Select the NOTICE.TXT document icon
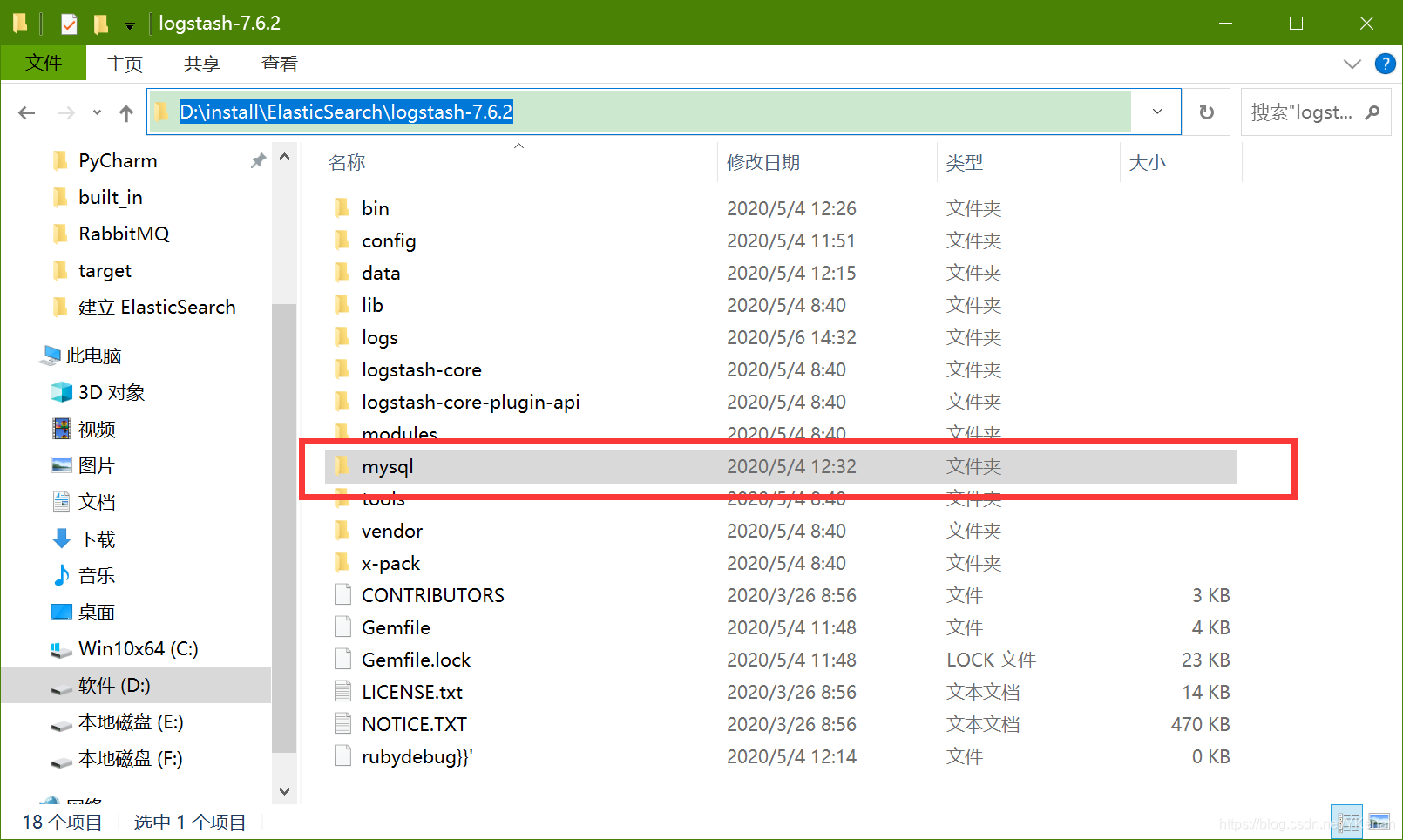This screenshot has width=1403, height=840. coord(342,724)
